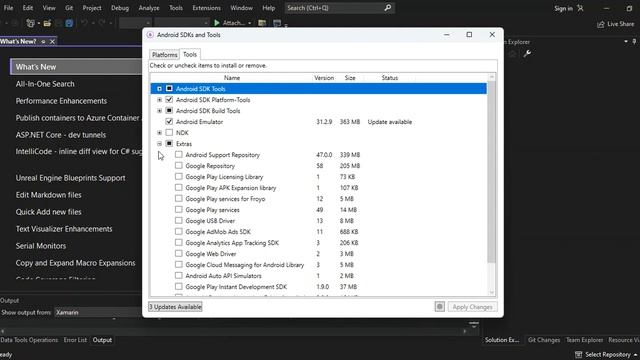This screenshot has height=360, width=640.
Task: Open All-In-One Search in What's New
Action: [45, 84]
